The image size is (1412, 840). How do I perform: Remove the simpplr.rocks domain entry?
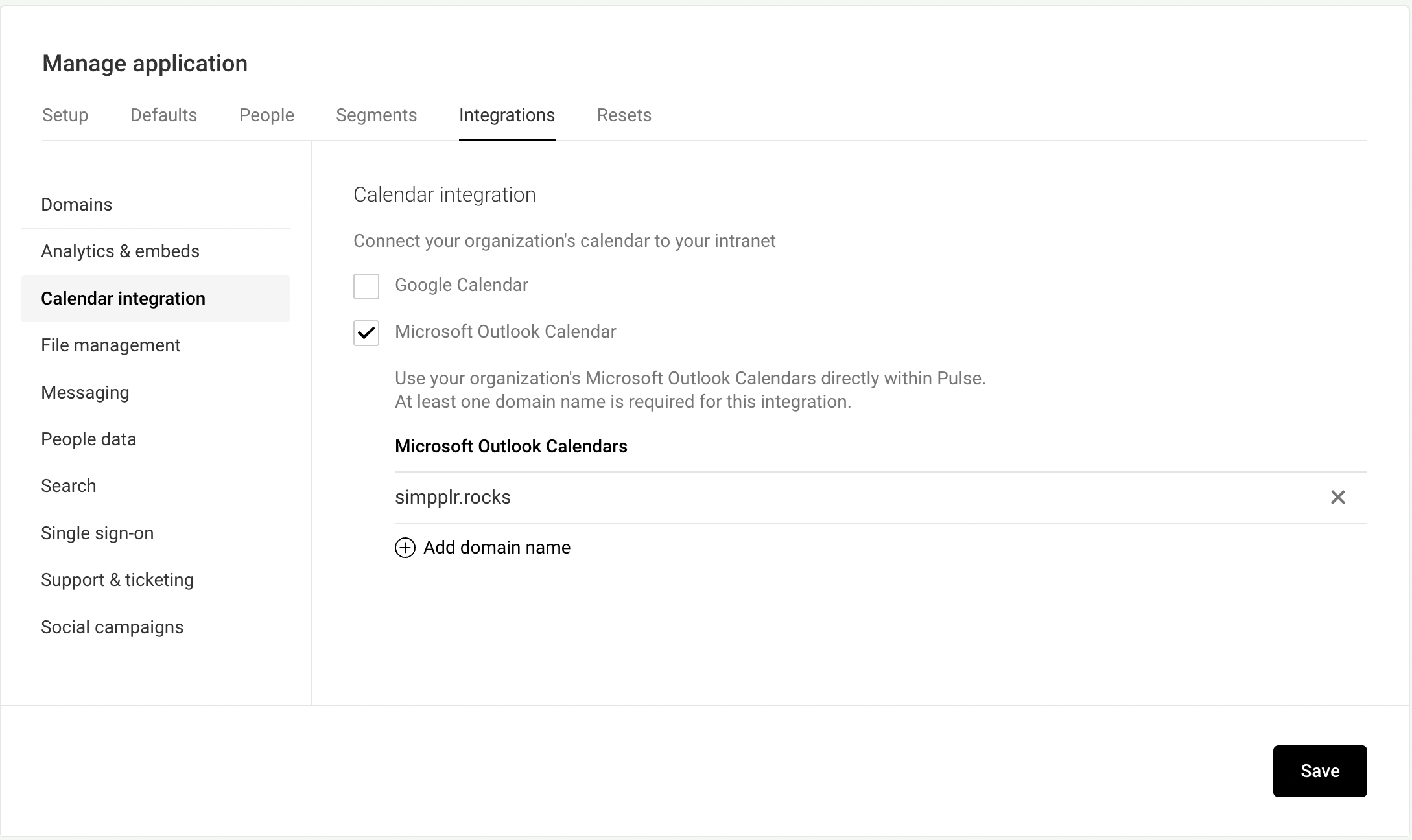1337,497
